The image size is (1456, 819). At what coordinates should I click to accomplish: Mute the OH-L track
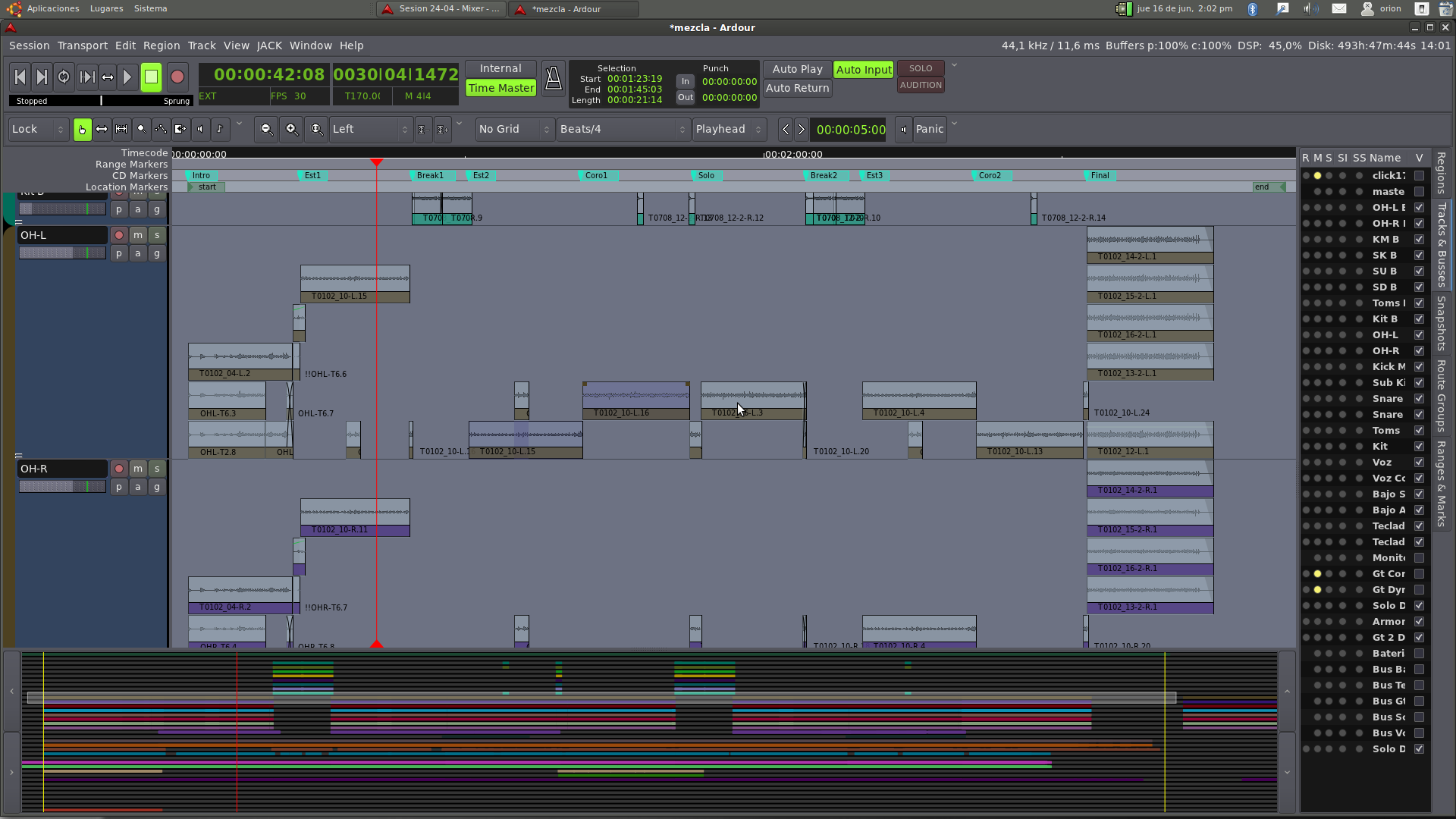137,235
